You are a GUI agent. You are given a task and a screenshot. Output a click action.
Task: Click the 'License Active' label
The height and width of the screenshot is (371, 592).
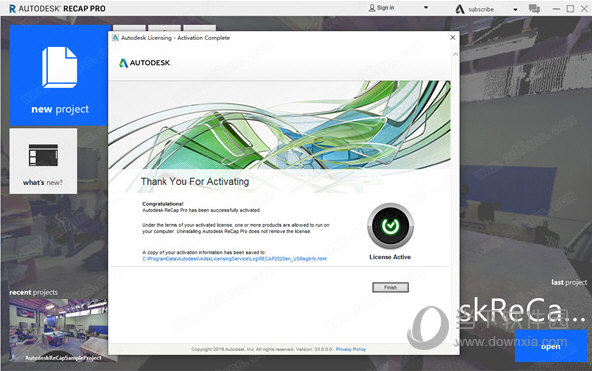coord(390,257)
